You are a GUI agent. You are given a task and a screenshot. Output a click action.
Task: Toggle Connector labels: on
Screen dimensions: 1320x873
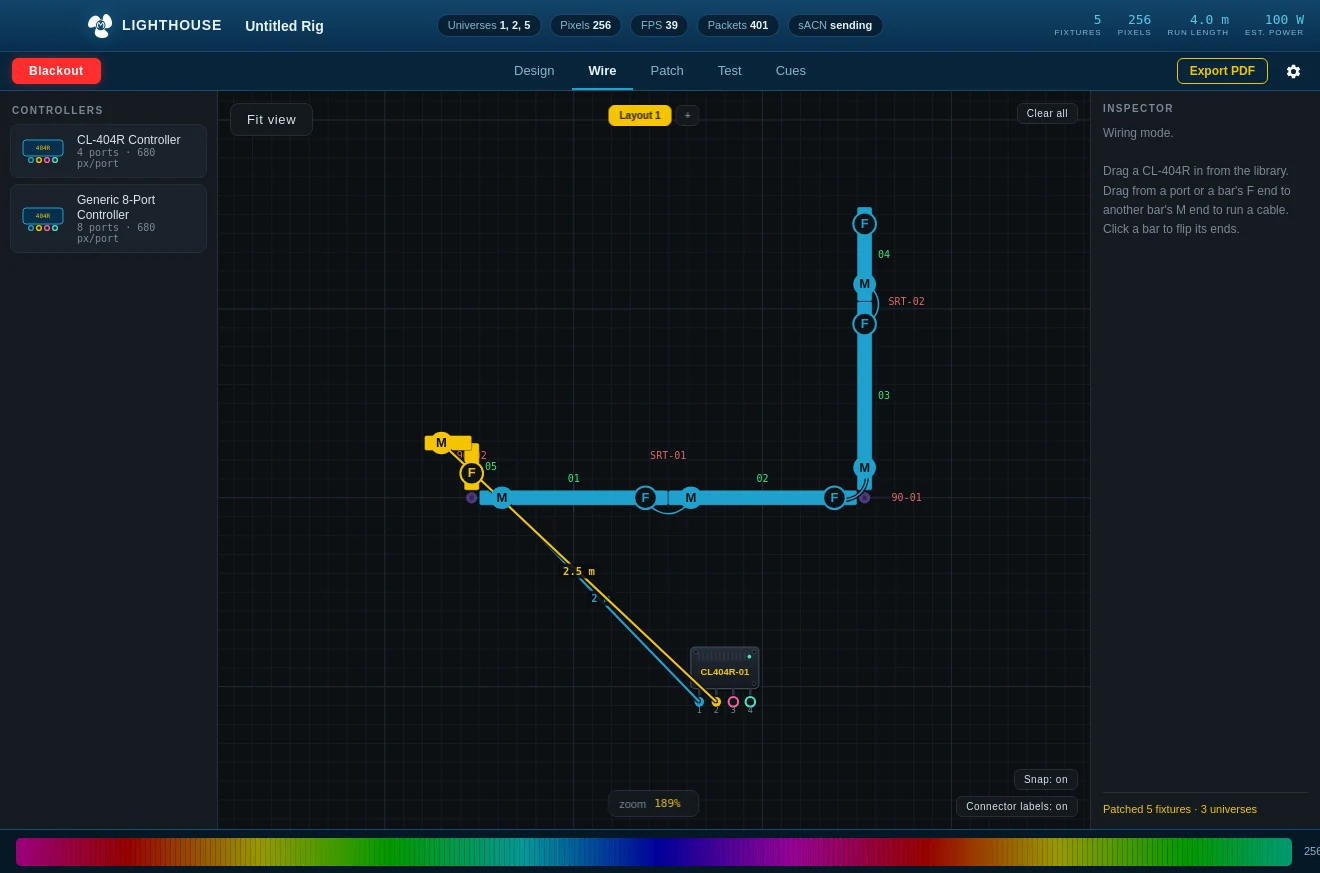coord(1017,807)
